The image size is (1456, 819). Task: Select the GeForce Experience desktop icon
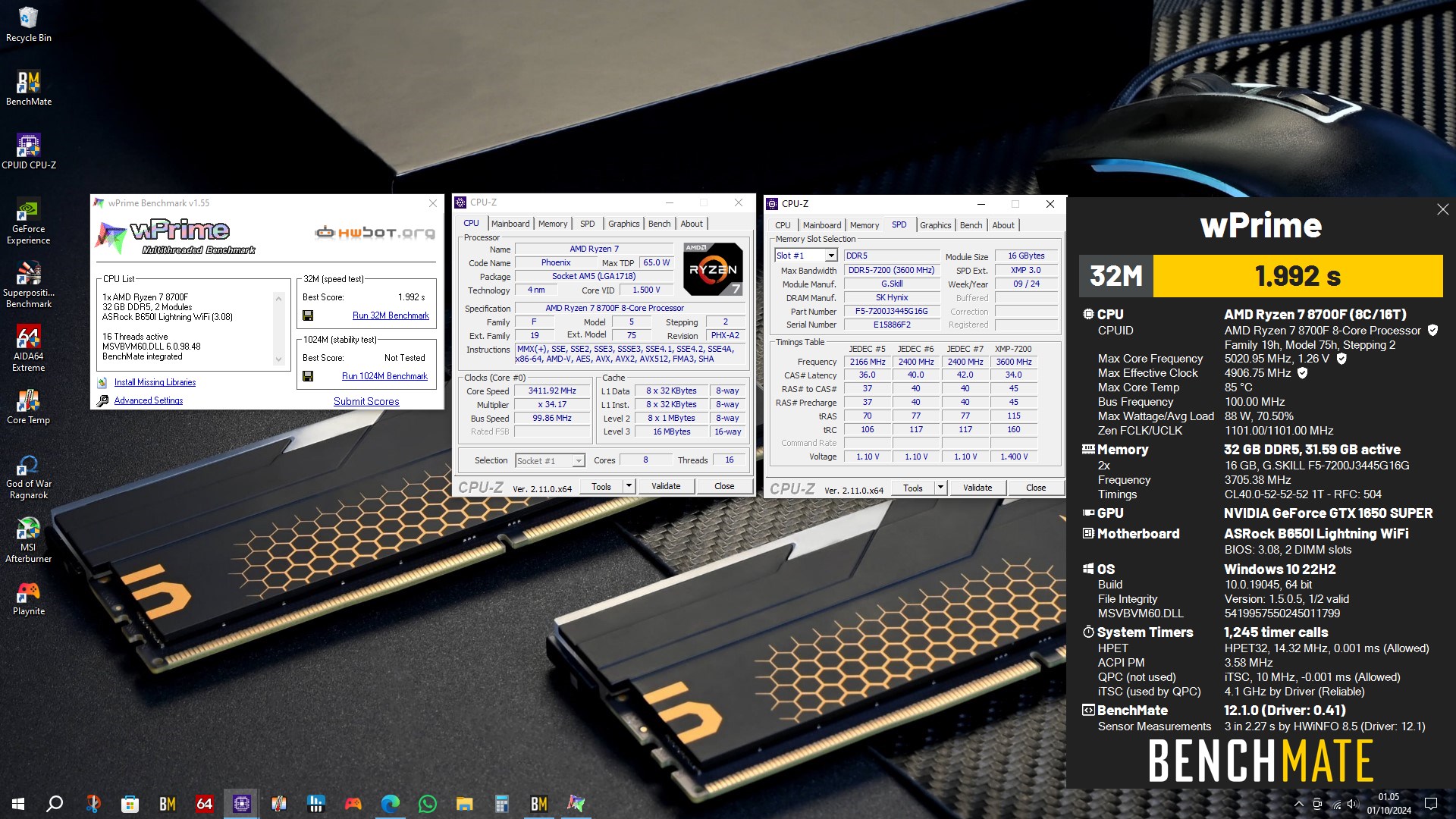(28, 221)
